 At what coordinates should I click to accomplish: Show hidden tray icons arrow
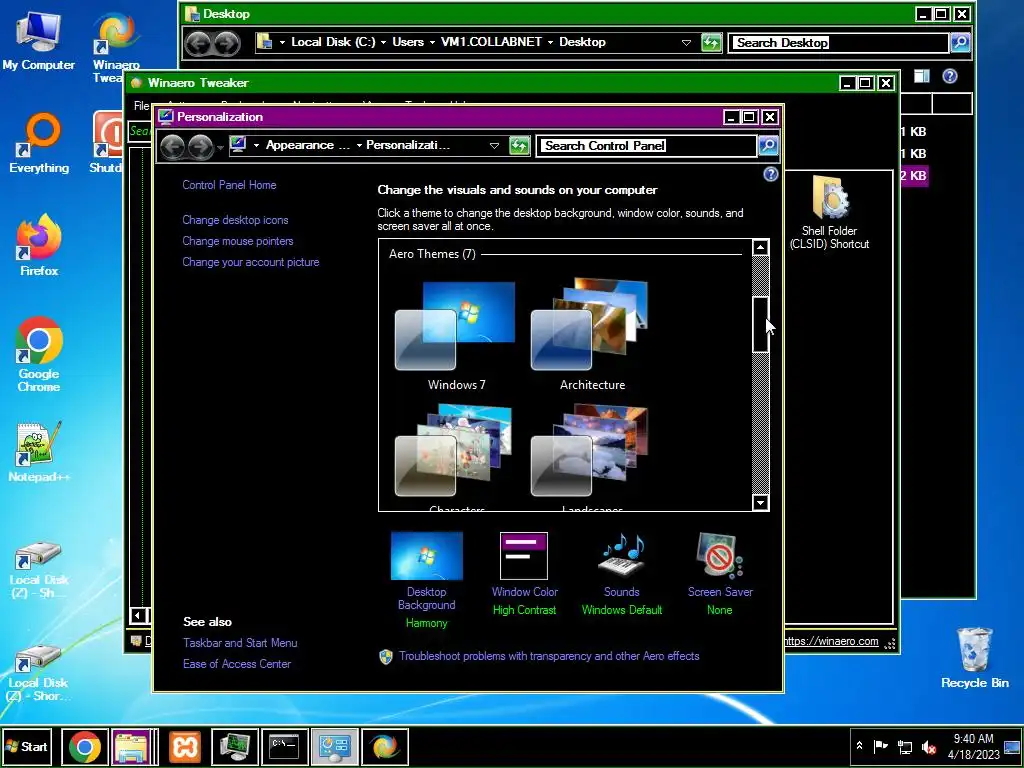pyautogui.click(x=860, y=746)
